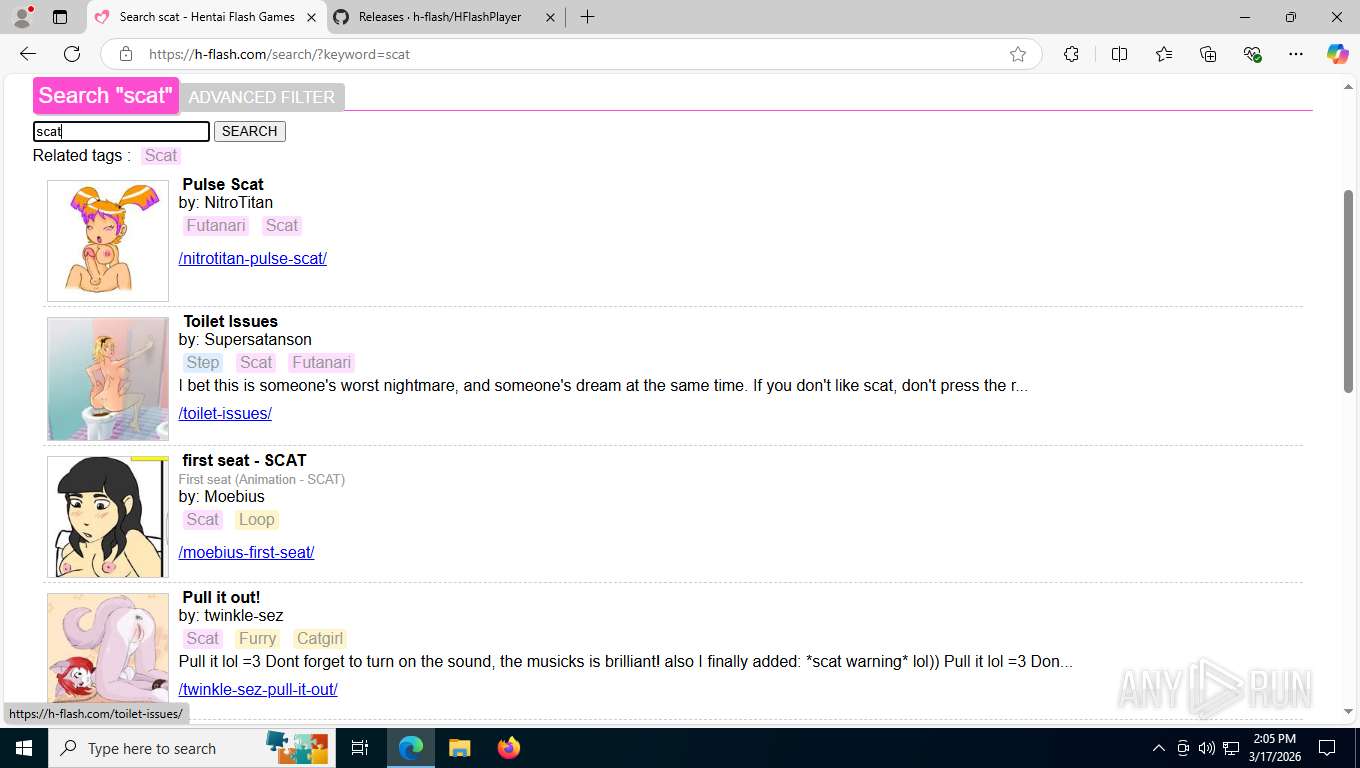Open the Extensions puzzle icon

click(1071, 54)
